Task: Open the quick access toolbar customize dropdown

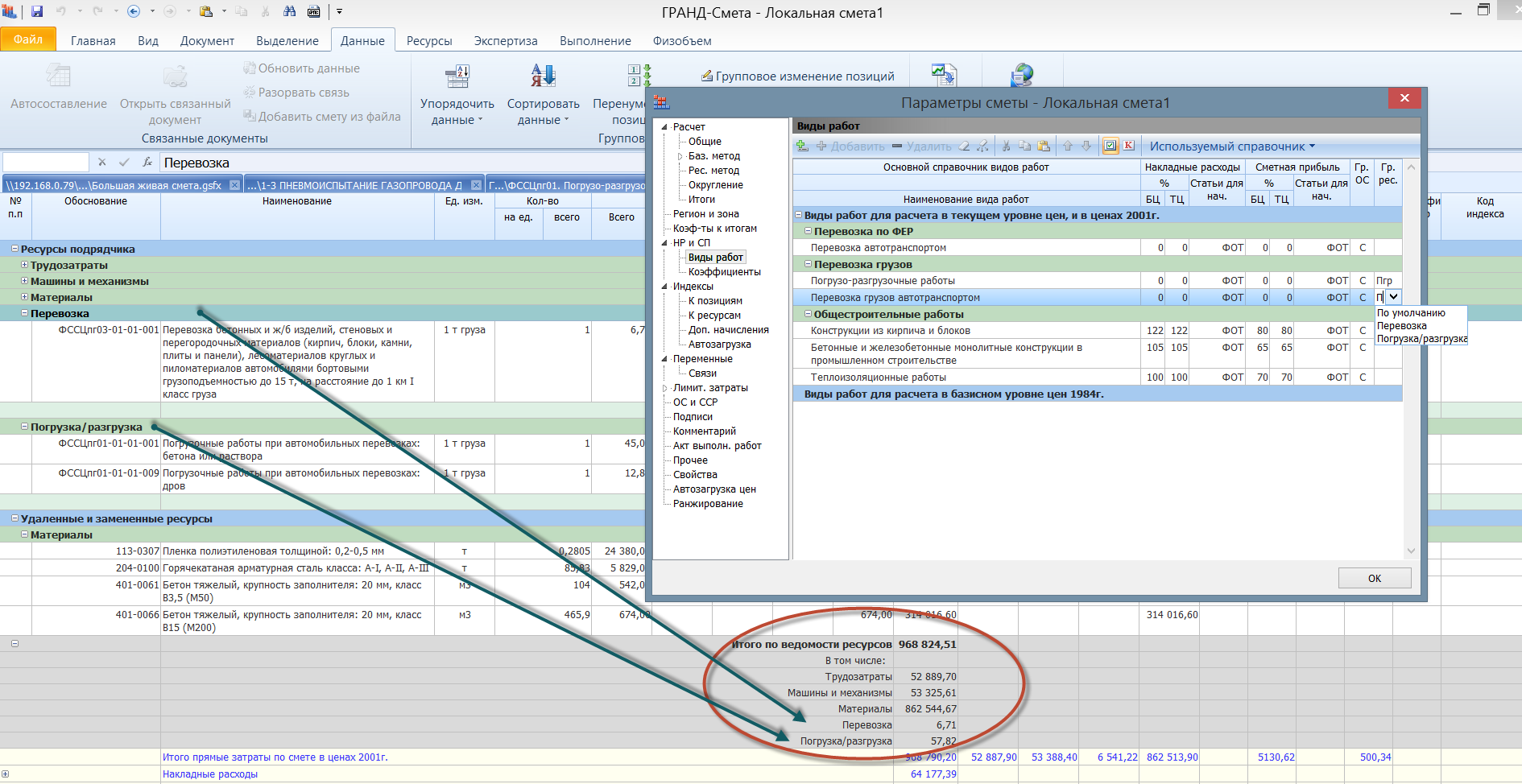Action: click(340, 11)
